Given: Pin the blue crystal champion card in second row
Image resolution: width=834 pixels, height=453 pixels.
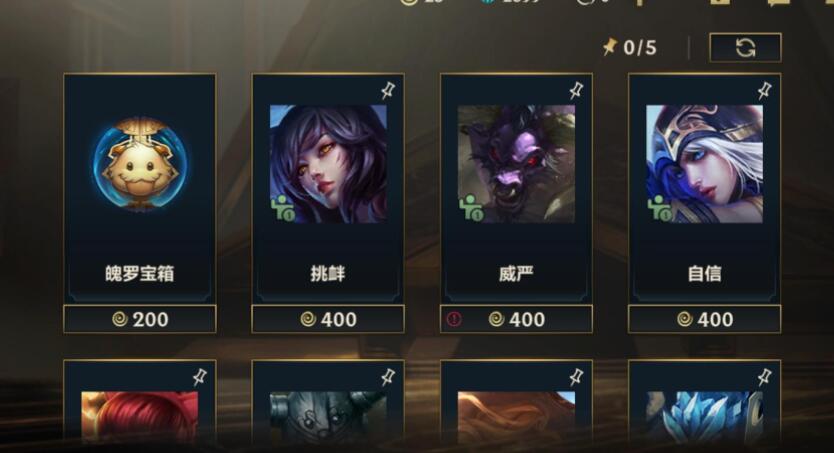Looking at the screenshot, I should (765, 378).
